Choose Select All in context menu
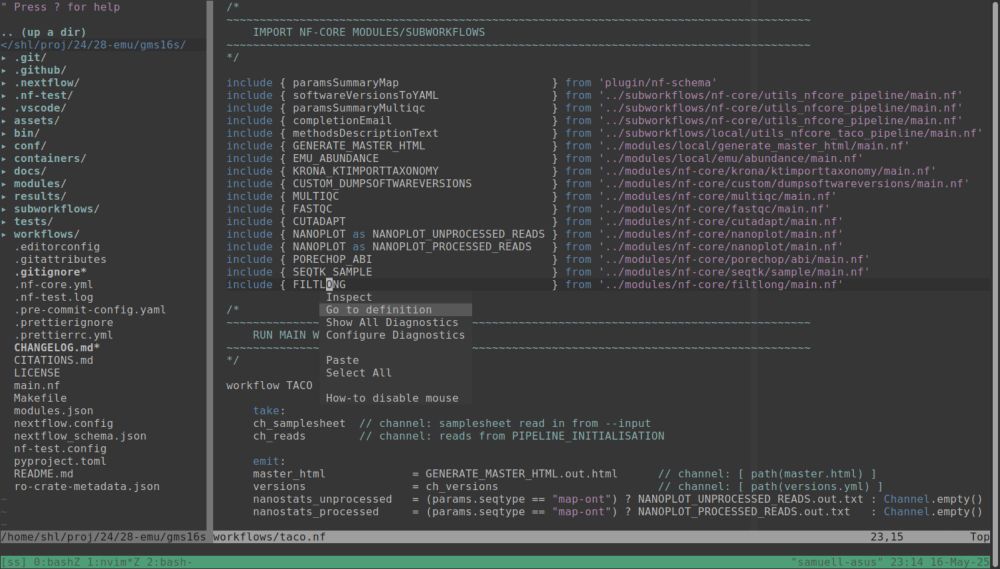 [359, 373]
